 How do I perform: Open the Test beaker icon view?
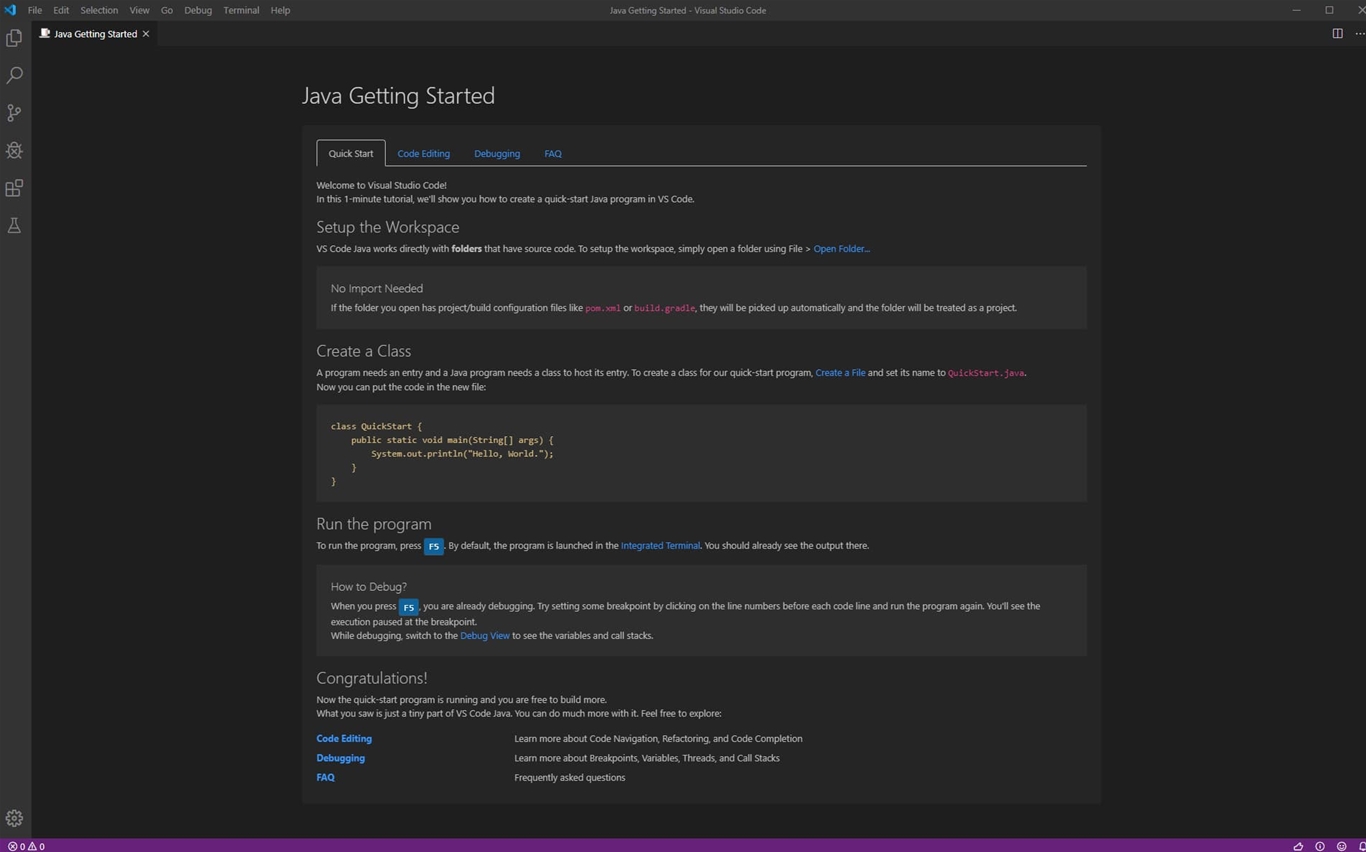coord(14,226)
